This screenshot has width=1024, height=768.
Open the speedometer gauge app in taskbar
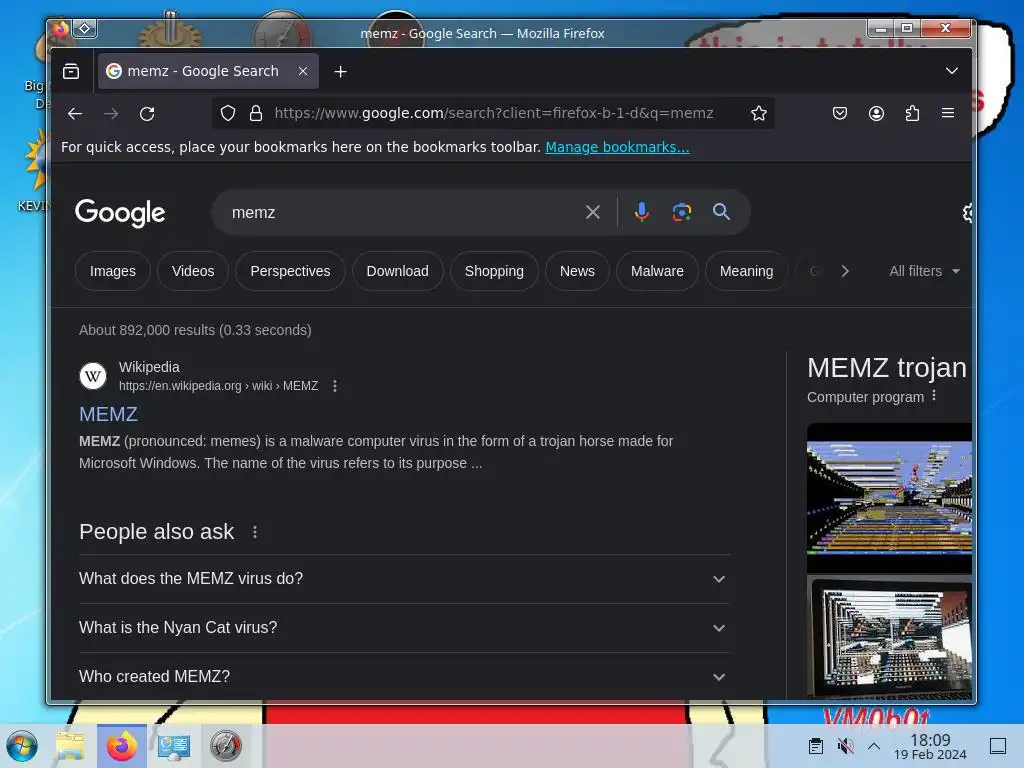pyautogui.click(x=226, y=746)
